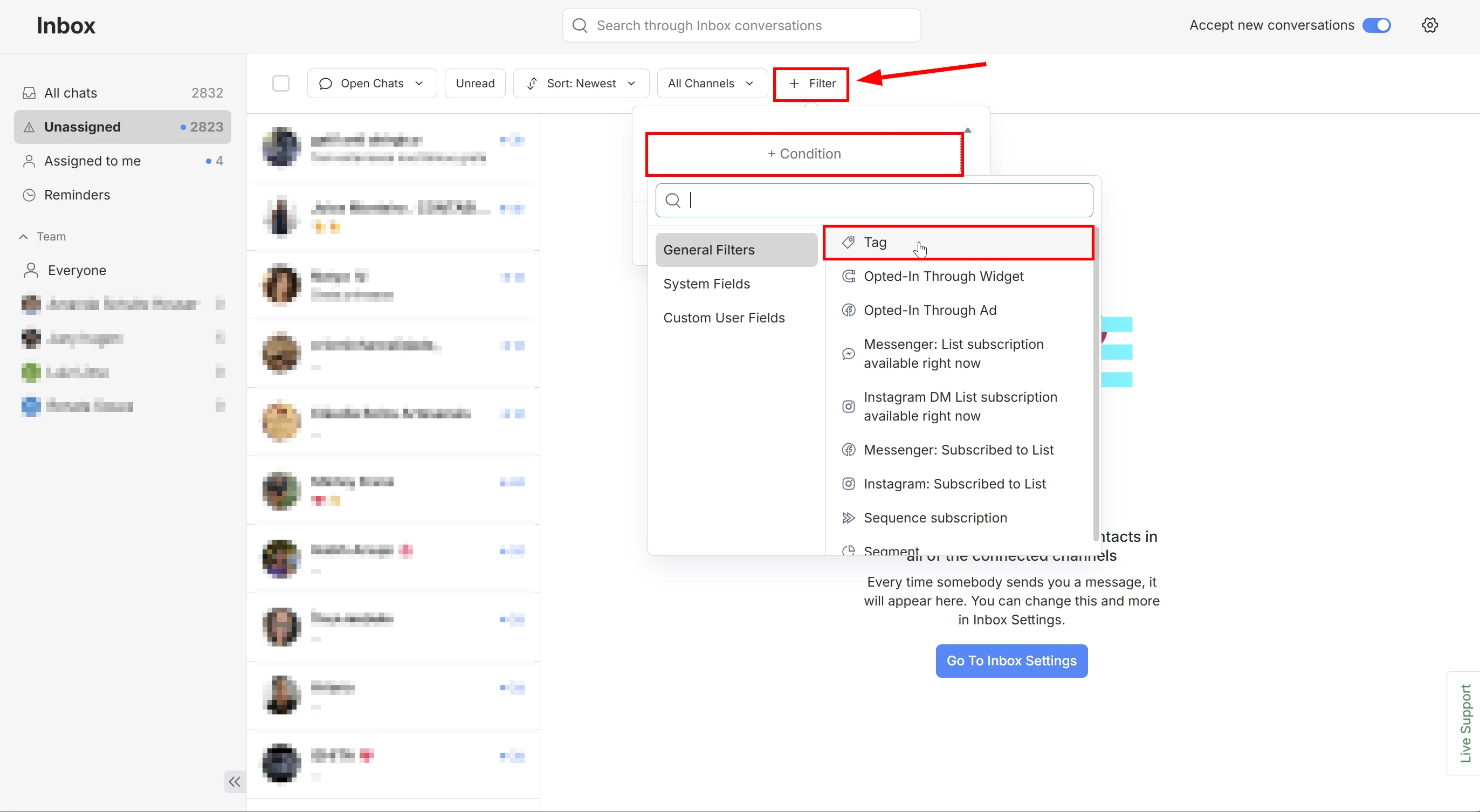The width and height of the screenshot is (1480, 812).
Task: Choose Opted-In Through Widget filter
Action: (943, 277)
